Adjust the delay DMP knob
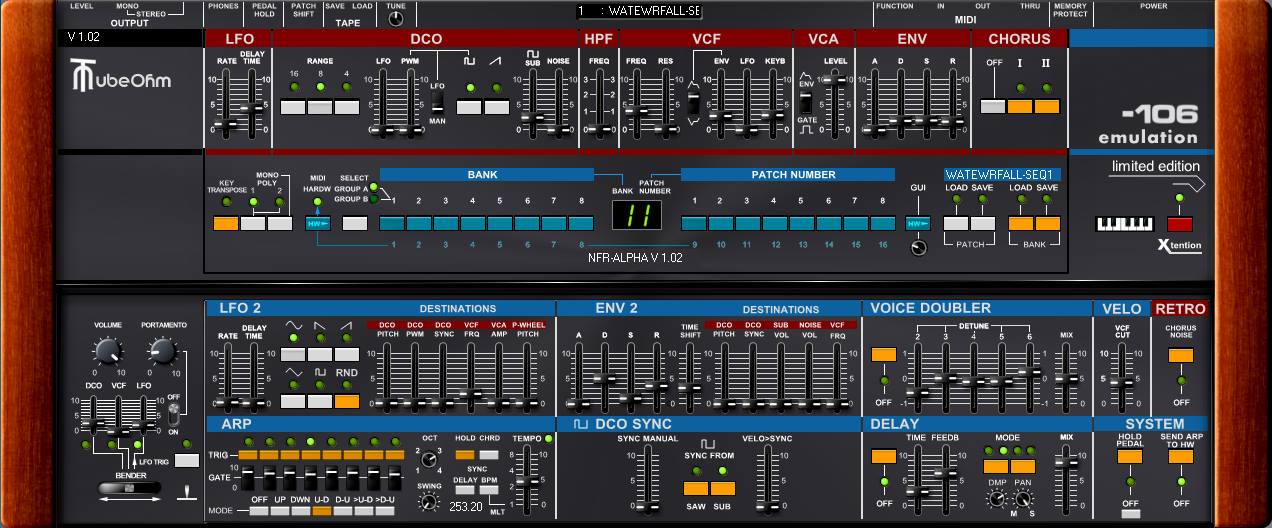Viewport: 1272px width, 528px height. tap(997, 498)
